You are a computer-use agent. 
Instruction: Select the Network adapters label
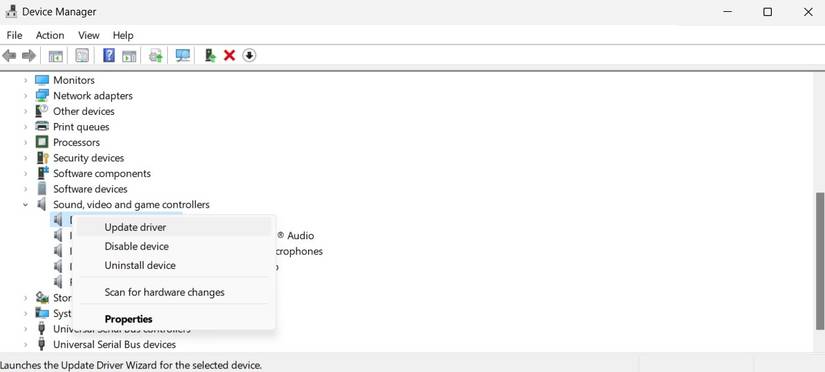click(93, 96)
